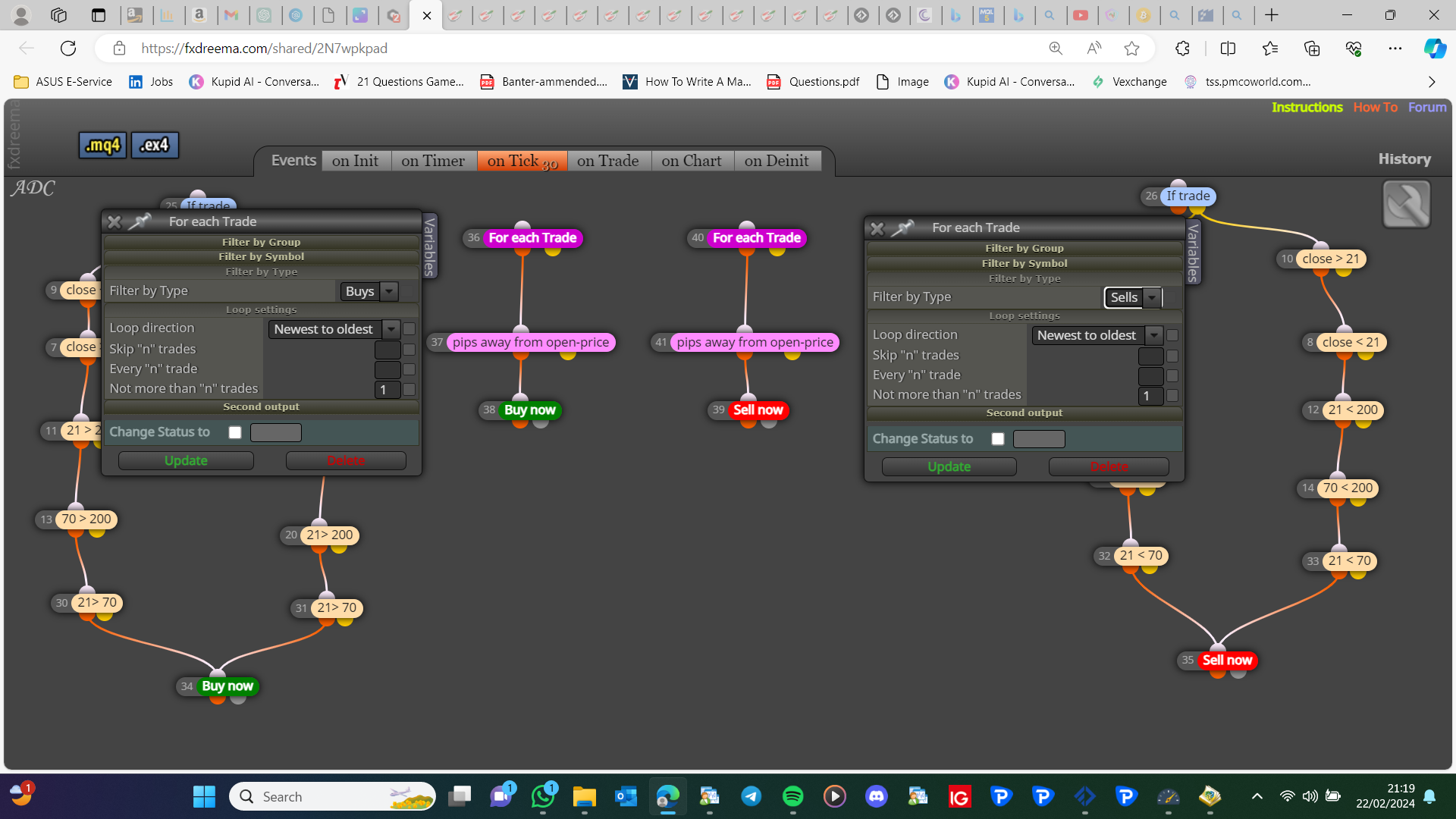Select the Buy now block numbered 38
This screenshot has height=819, width=1456.
pos(529,410)
